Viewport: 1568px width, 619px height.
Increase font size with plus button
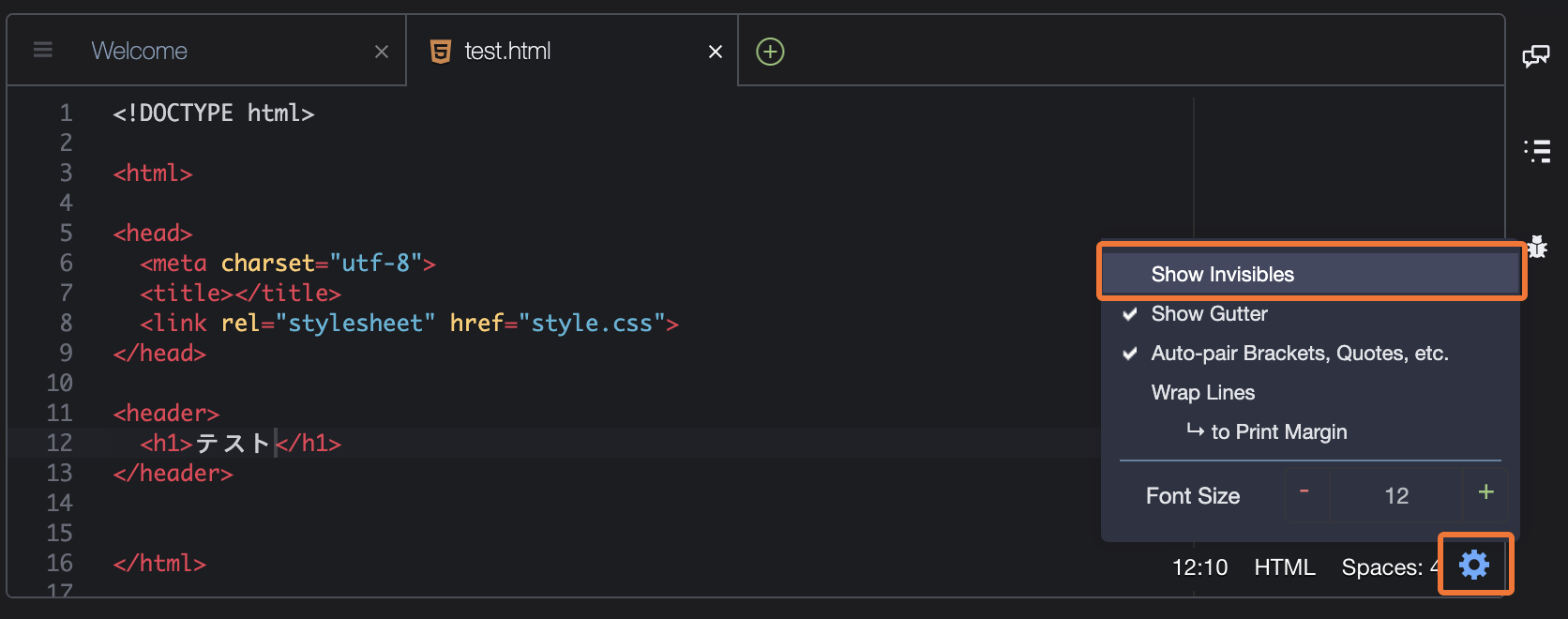[1485, 493]
